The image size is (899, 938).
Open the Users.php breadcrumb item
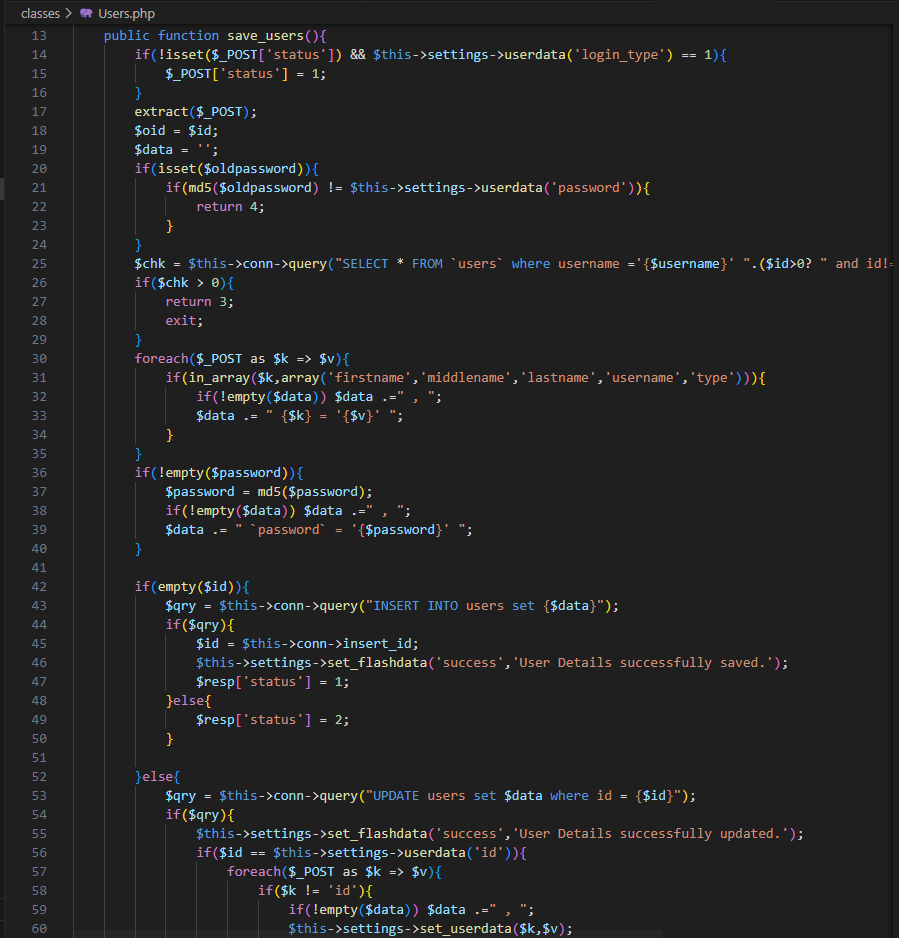[x=126, y=13]
